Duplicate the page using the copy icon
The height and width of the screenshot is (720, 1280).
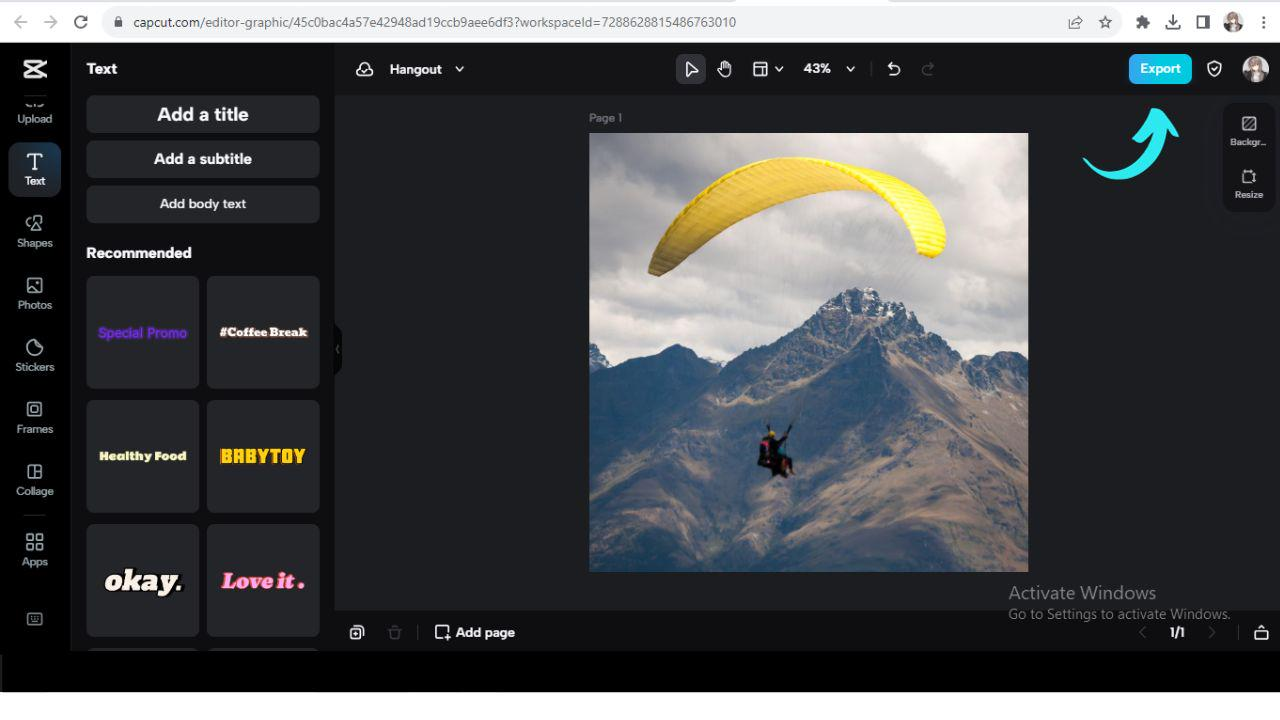click(357, 632)
